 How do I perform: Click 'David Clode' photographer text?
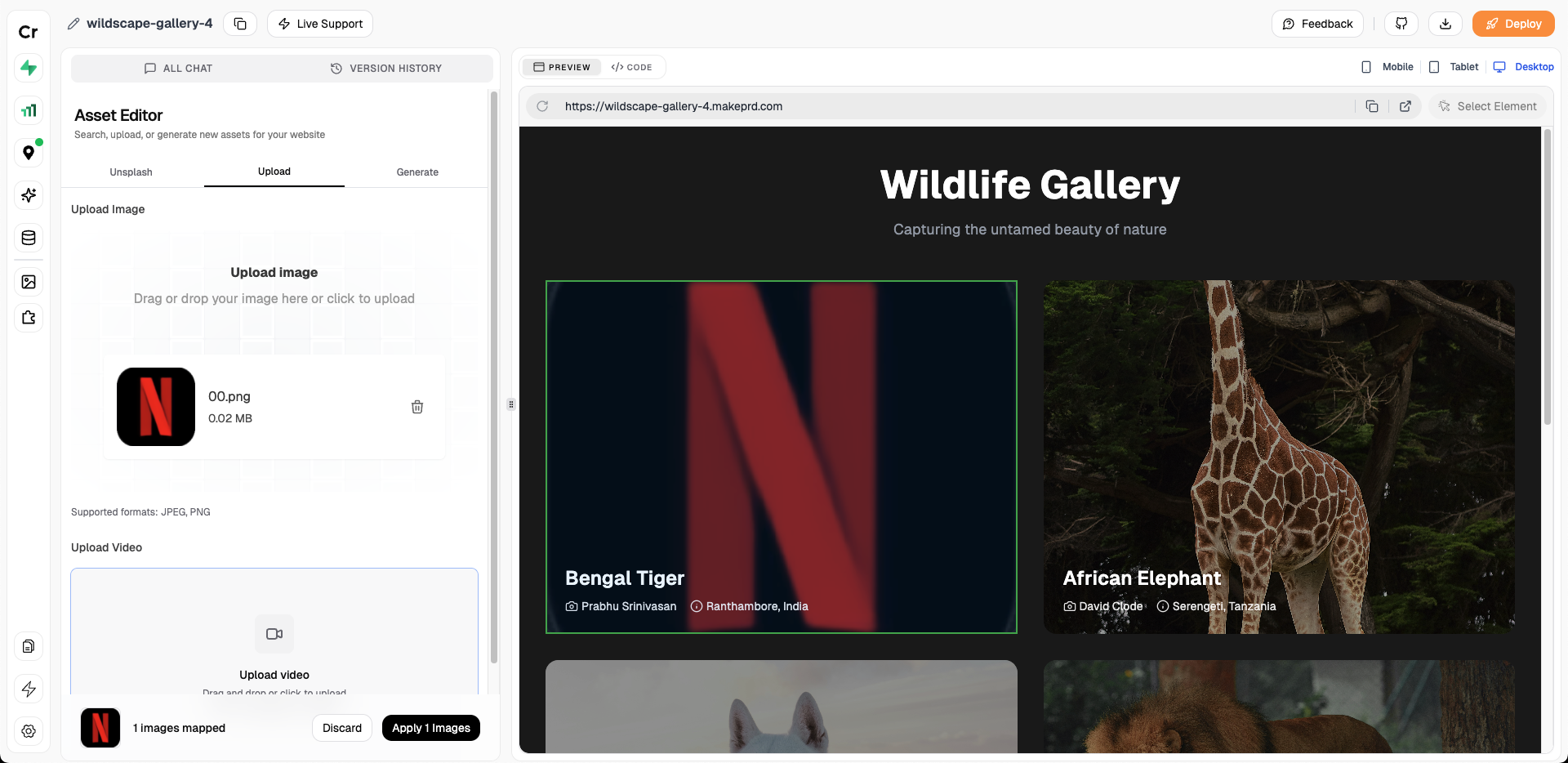pos(1111,606)
